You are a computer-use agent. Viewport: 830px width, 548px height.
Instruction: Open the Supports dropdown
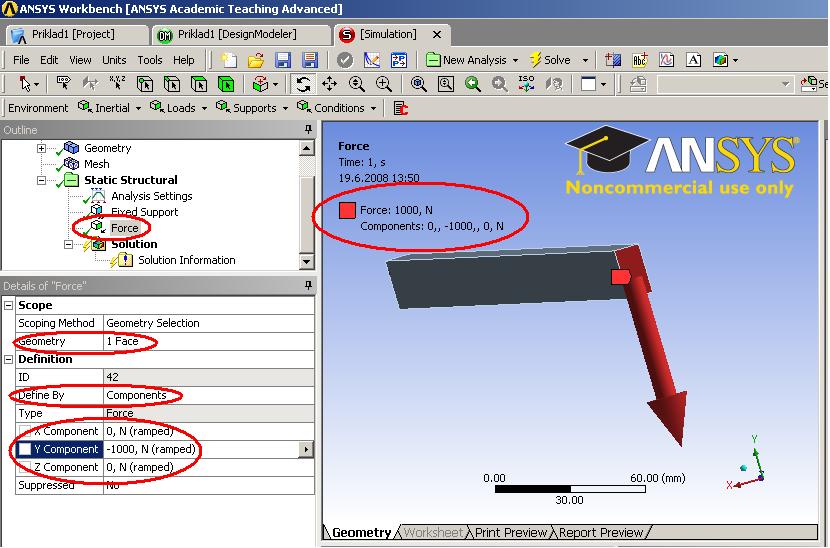tap(285, 108)
